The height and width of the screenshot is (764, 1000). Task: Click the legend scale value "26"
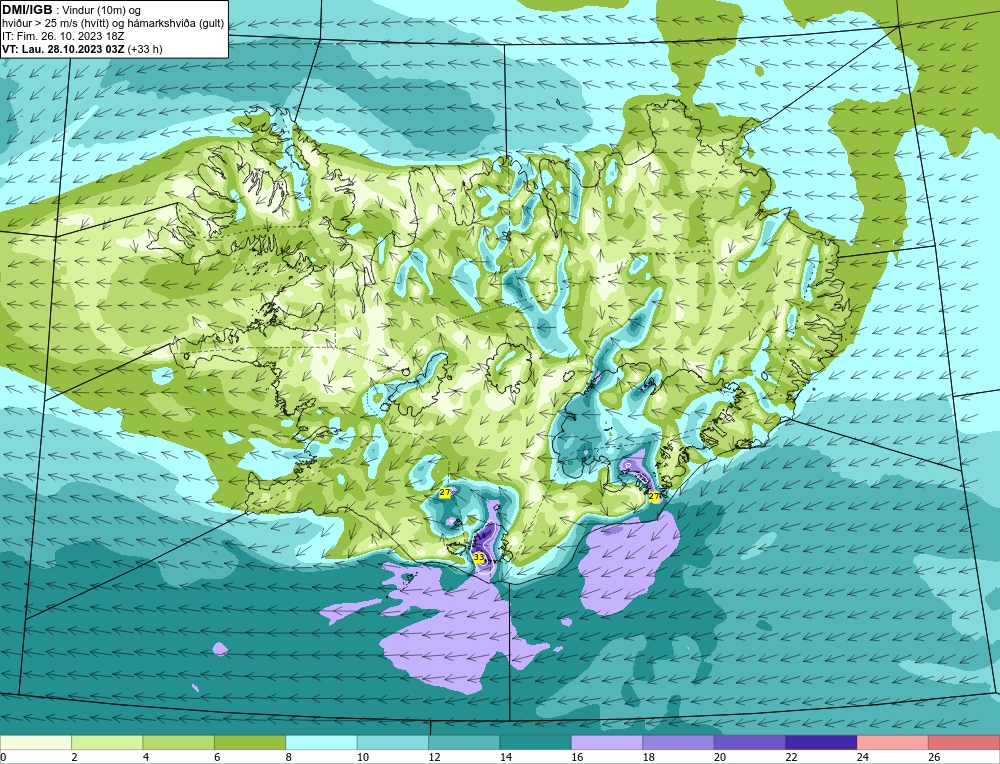click(x=934, y=757)
